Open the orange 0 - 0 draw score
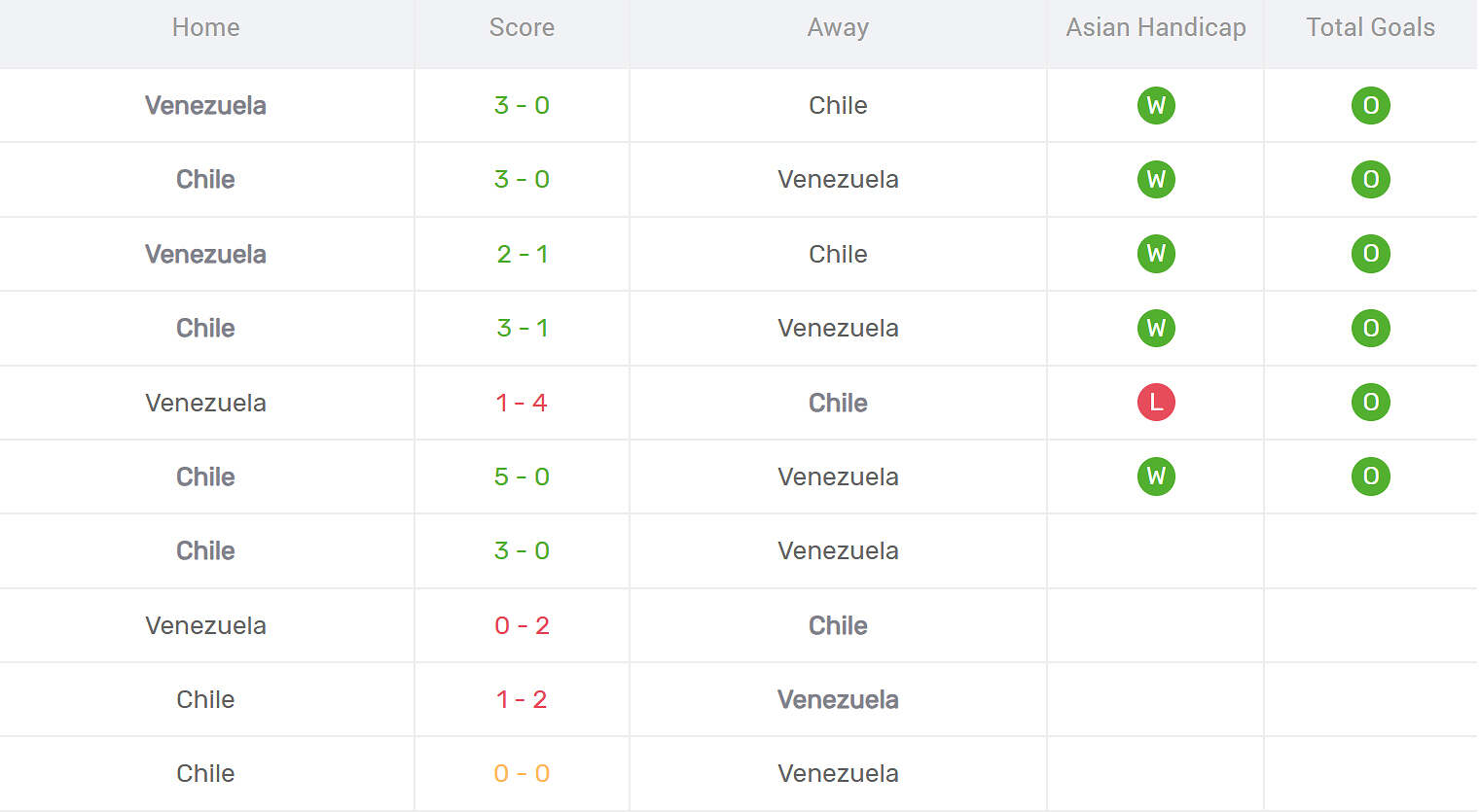Viewport: 1480px width, 812px height. (522, 773)
